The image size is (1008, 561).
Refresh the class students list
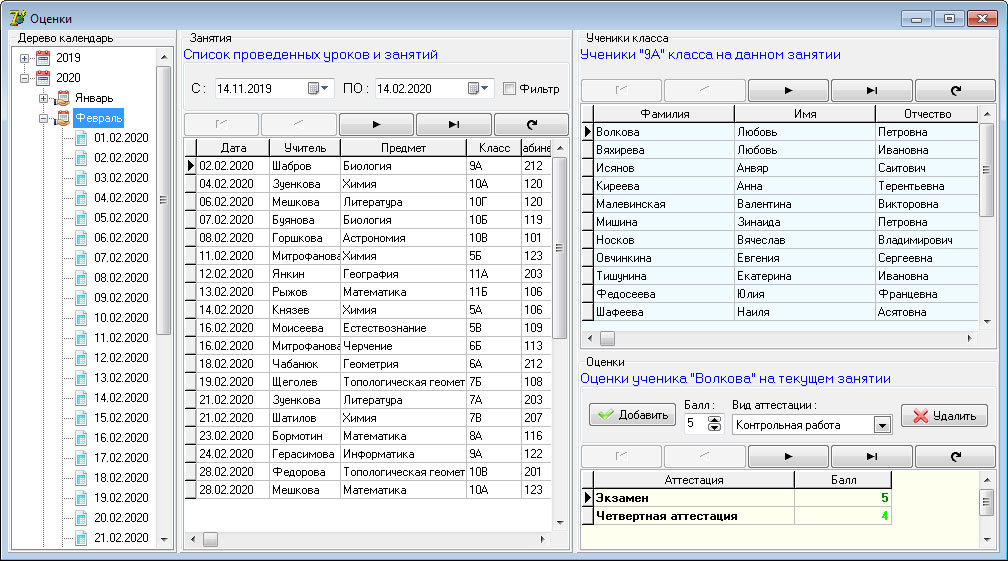955,90
